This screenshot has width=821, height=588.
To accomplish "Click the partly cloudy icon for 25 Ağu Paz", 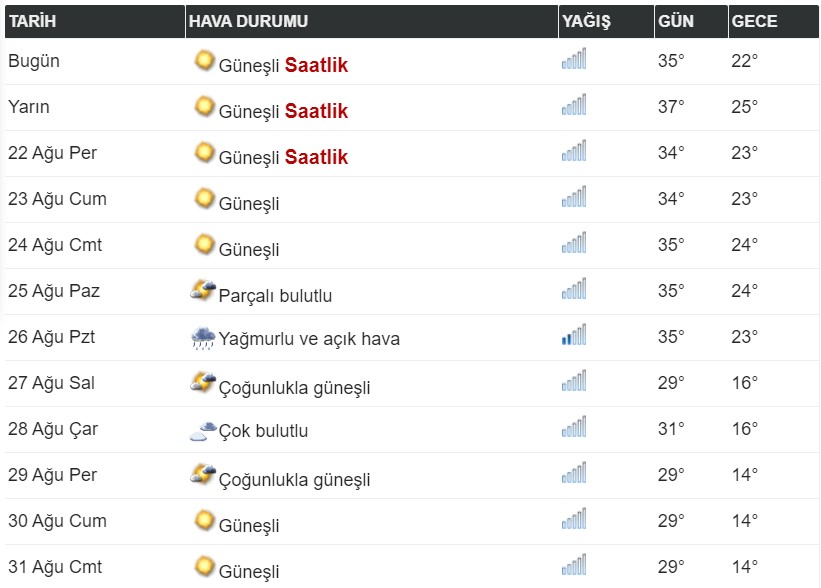I will tap(203, 290).
